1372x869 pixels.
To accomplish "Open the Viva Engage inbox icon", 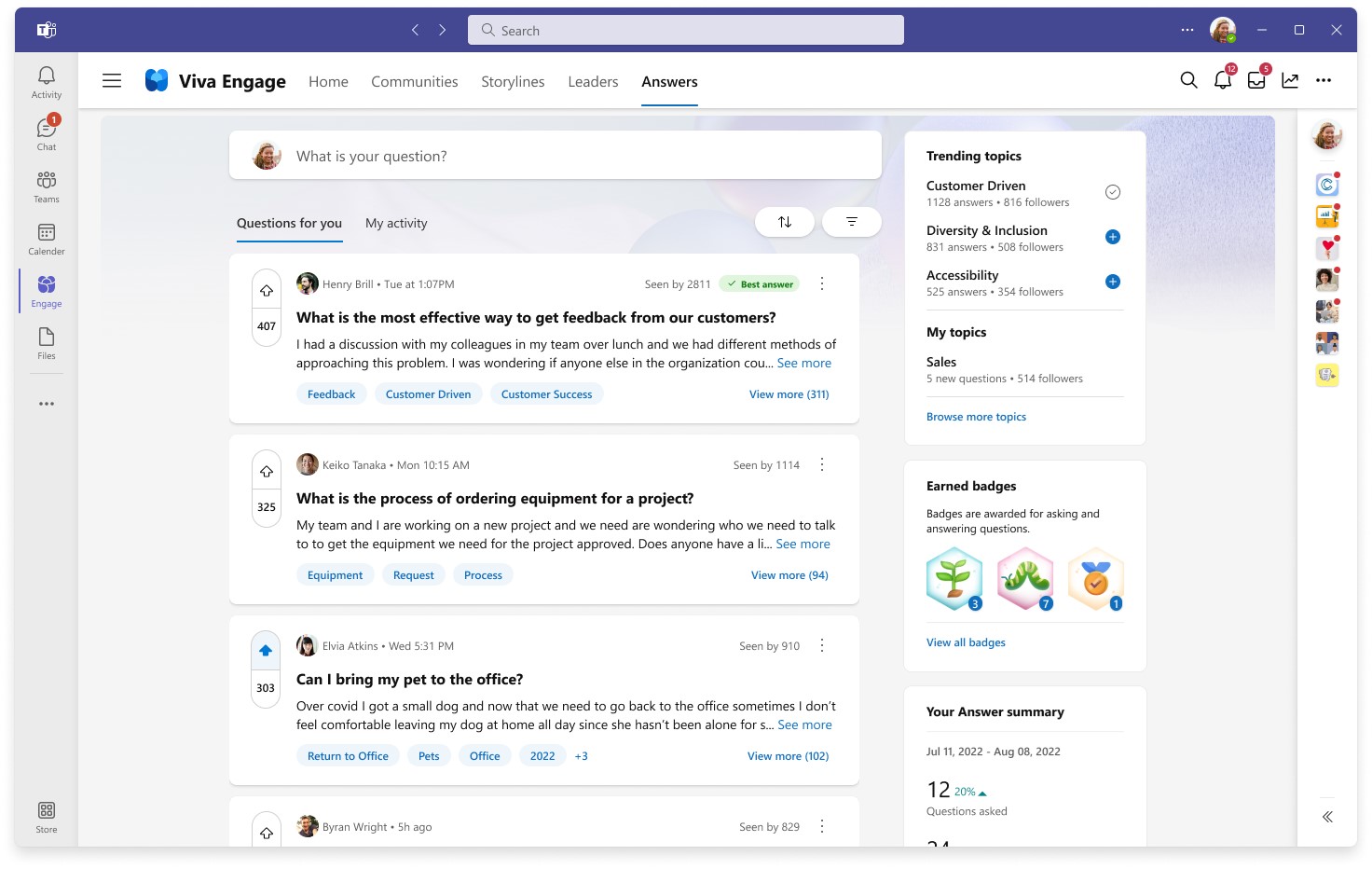I will (x=1256, y=80).
